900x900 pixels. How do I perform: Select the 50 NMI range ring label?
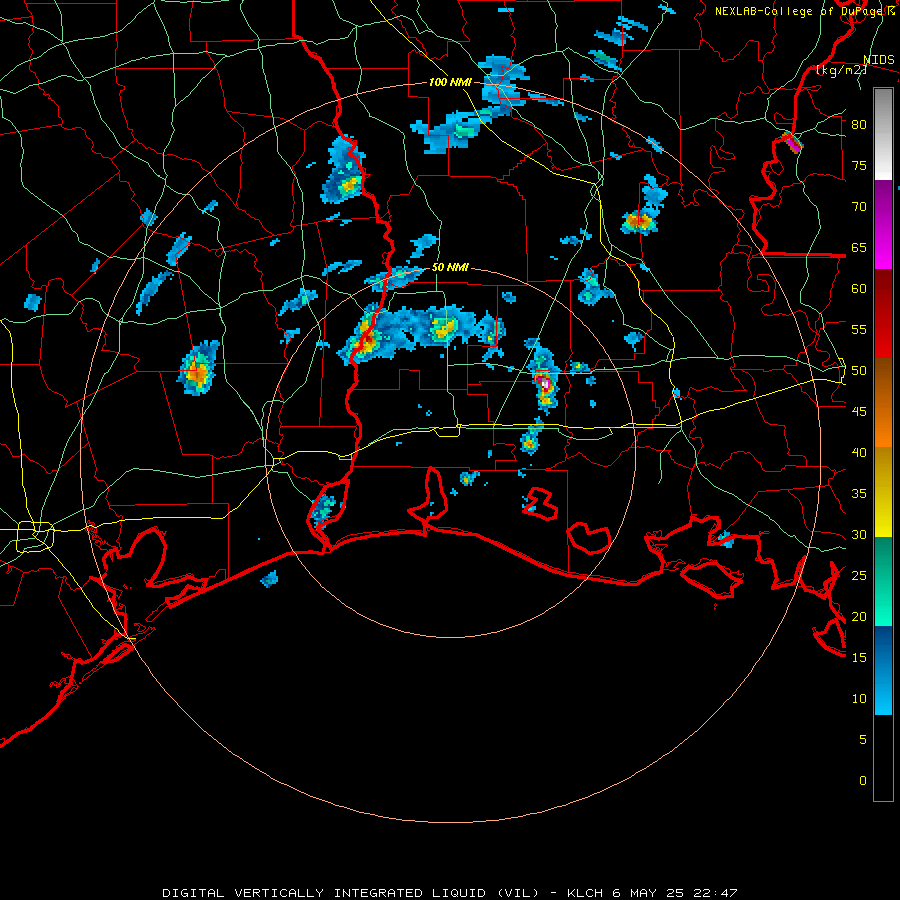pyautogui.click(x=450, y=267)
